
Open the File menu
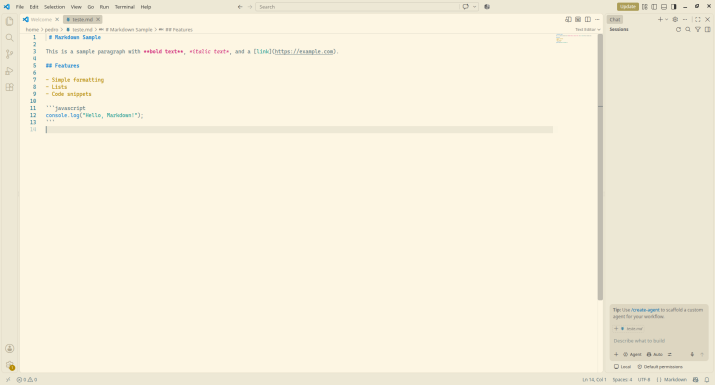[20, 7]
